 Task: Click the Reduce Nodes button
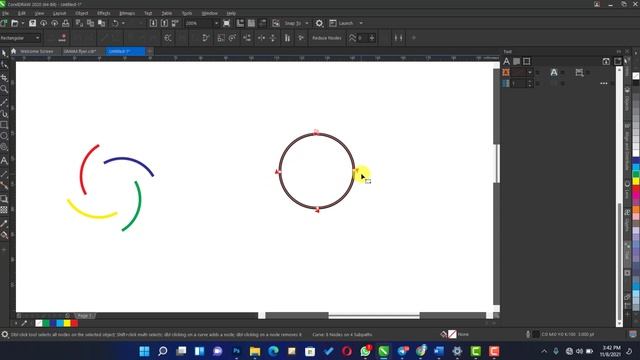click(x=327, y=38)
